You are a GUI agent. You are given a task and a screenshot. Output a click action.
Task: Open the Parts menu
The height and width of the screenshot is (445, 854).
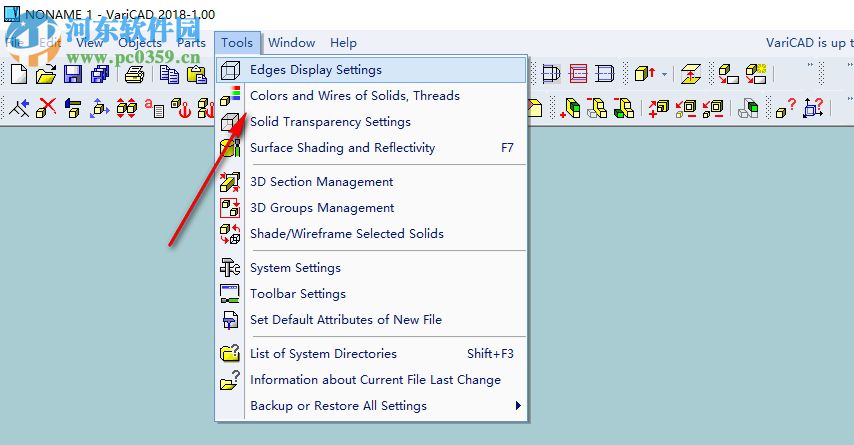(x=192, y=42)
